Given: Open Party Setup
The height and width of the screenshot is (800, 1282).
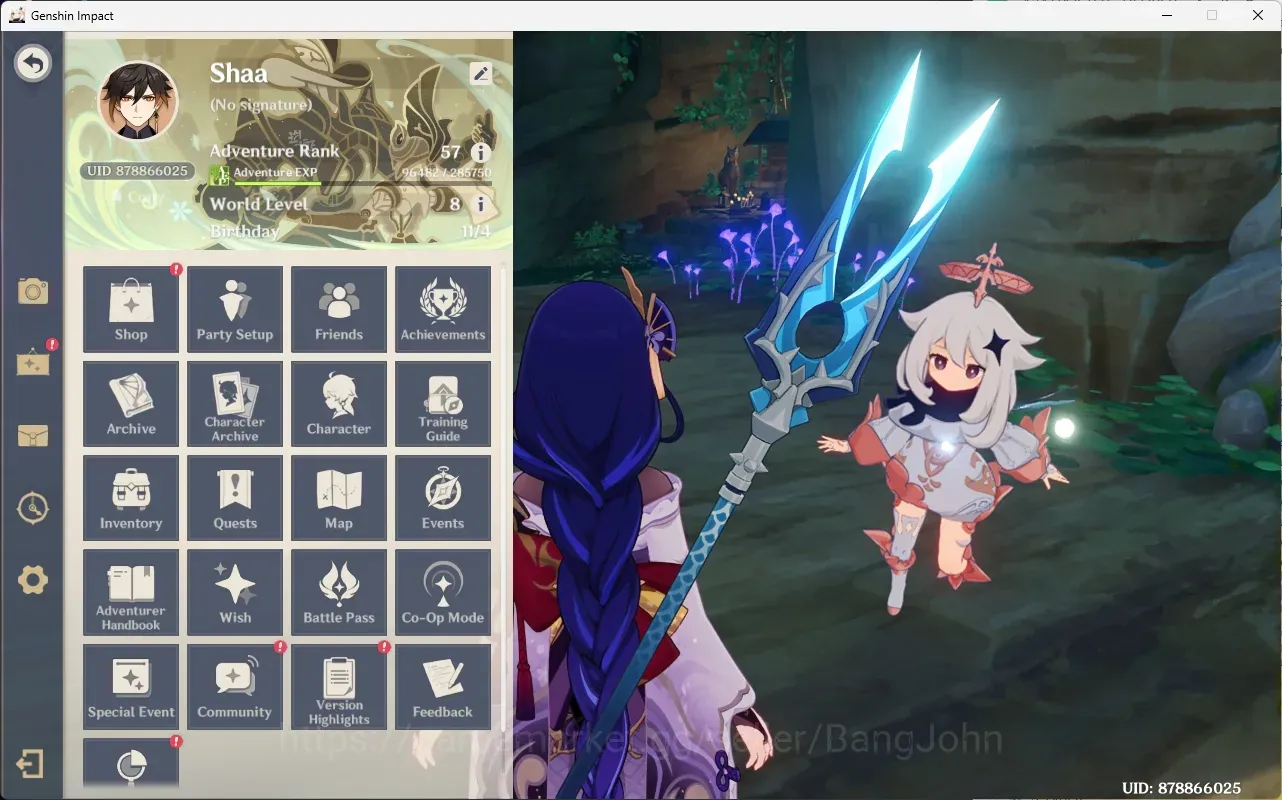Looking at the screenshot, I should (235, 309).
